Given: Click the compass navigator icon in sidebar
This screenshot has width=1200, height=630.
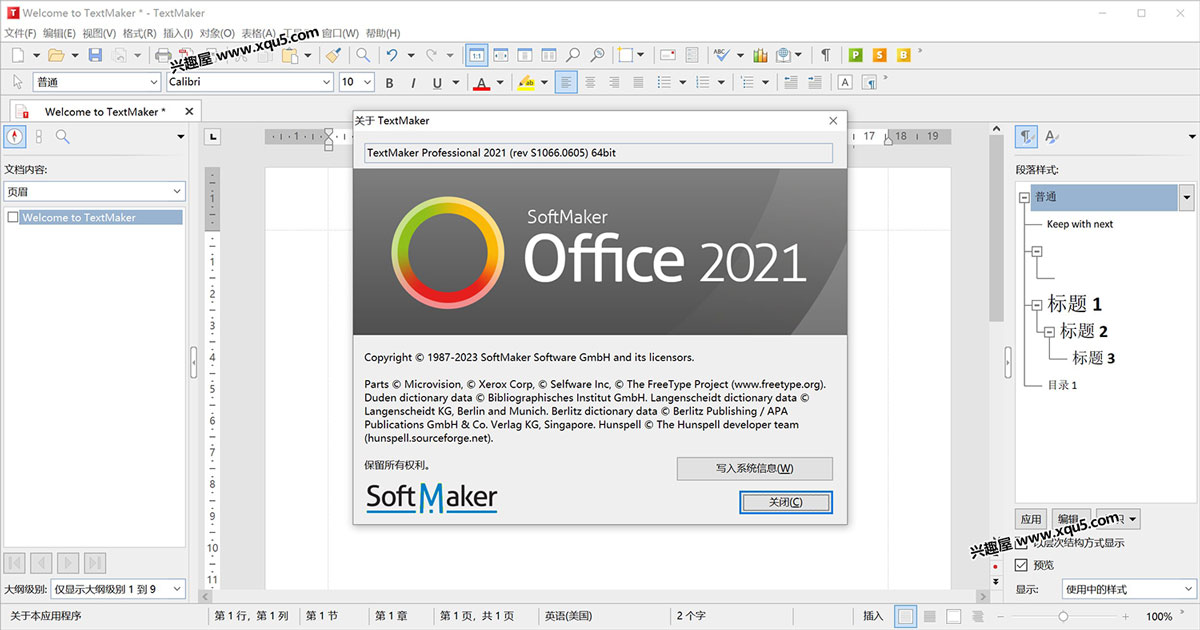Looking at the screenshot, I should point(15,137).
